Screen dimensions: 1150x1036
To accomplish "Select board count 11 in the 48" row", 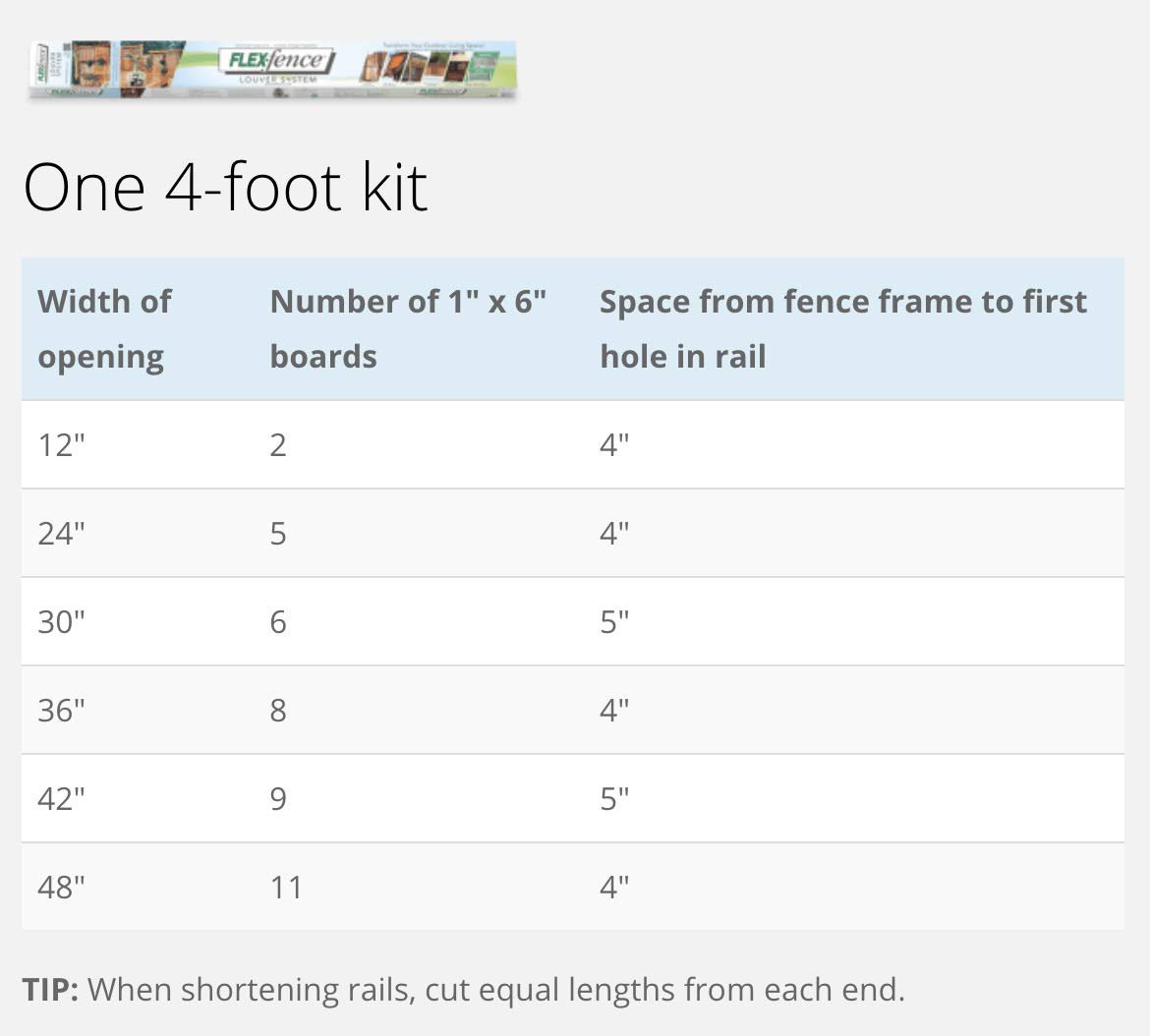I will tap(286, 888).
